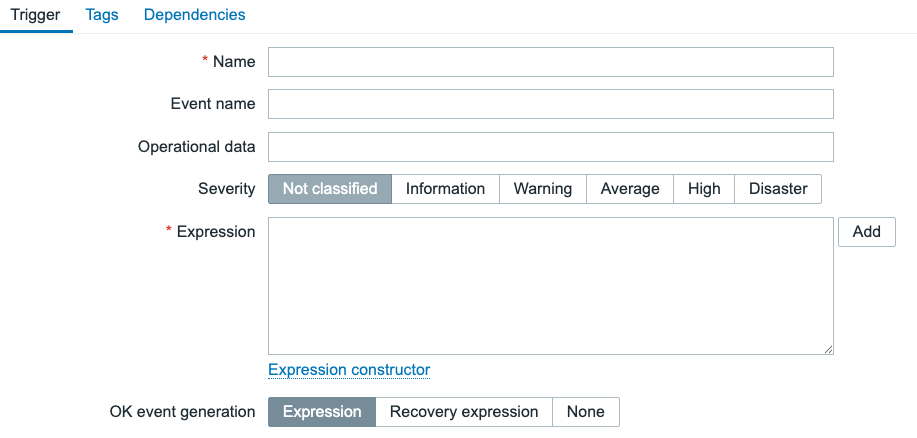Open the Expression constructor link
The height and width of the screenshot is (438, 917).
pos(349,370)
